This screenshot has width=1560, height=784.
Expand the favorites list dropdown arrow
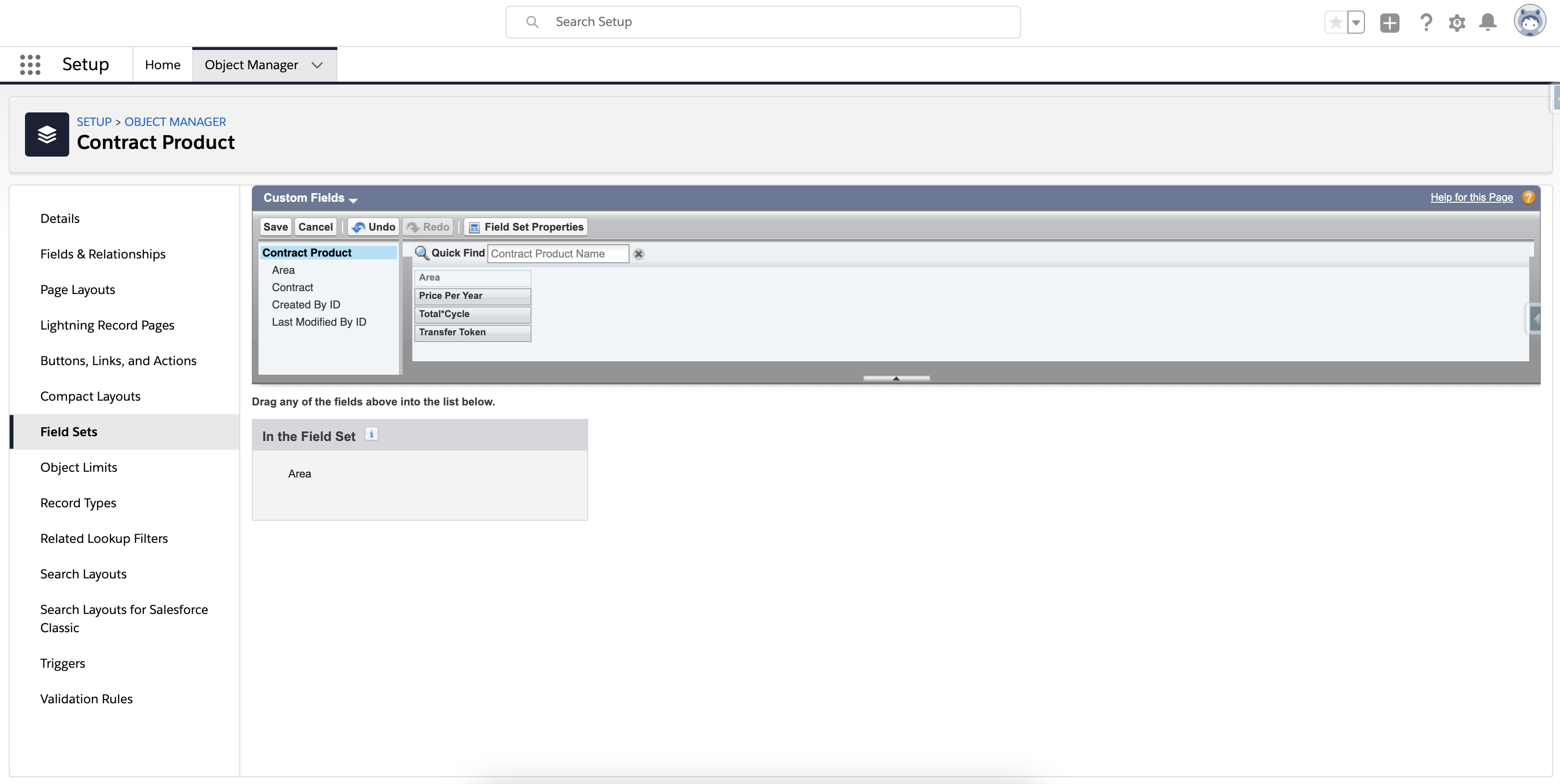(x=1357, y=23)
